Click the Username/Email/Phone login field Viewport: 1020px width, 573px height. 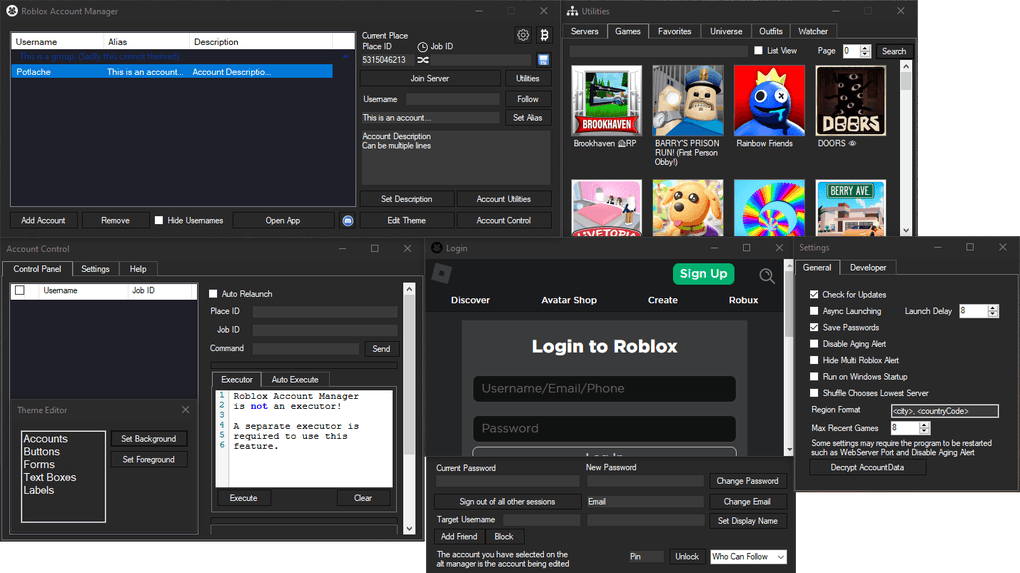[604, 389]
